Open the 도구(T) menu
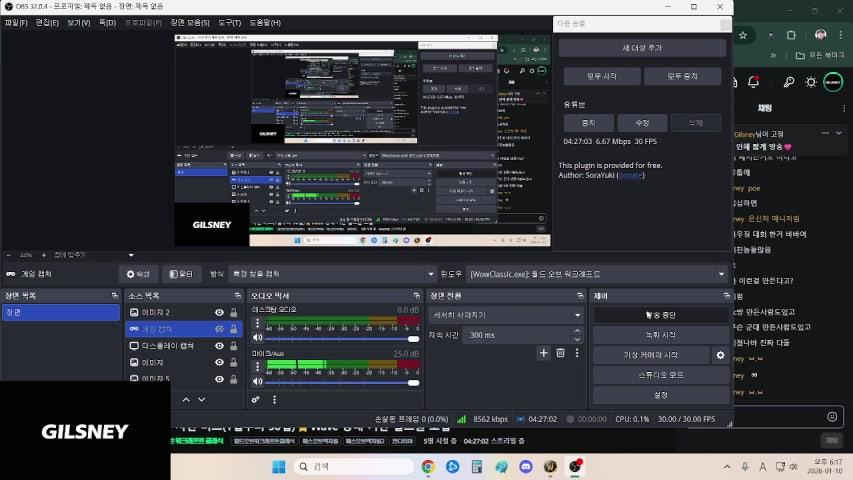This screenshot has width=853, height=480. pyautogui.click(x=229, y=22)
